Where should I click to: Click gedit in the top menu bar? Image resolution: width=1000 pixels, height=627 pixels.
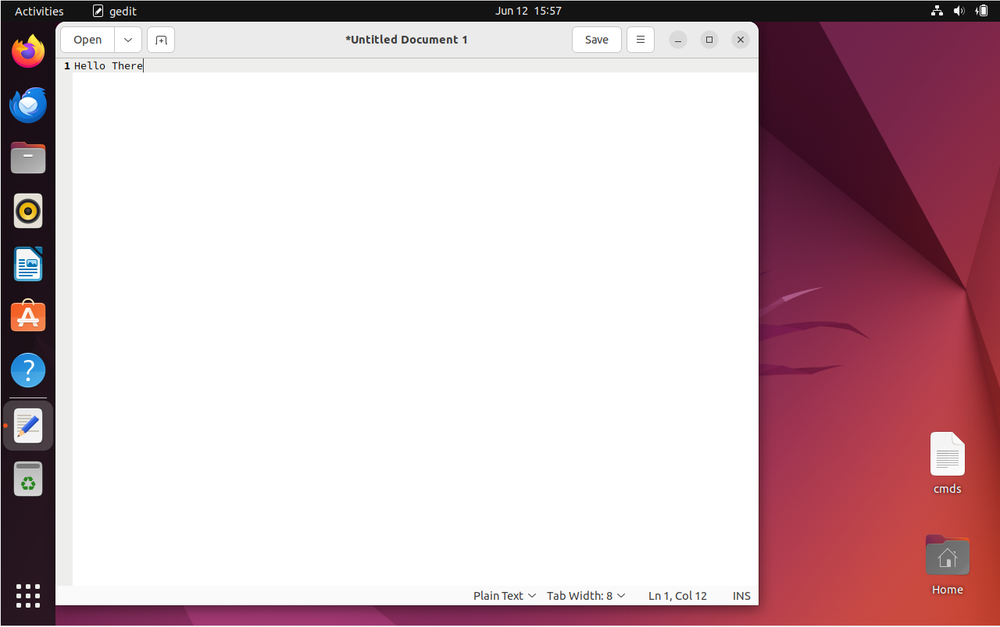pyautogui.click(x=113, y=11)
